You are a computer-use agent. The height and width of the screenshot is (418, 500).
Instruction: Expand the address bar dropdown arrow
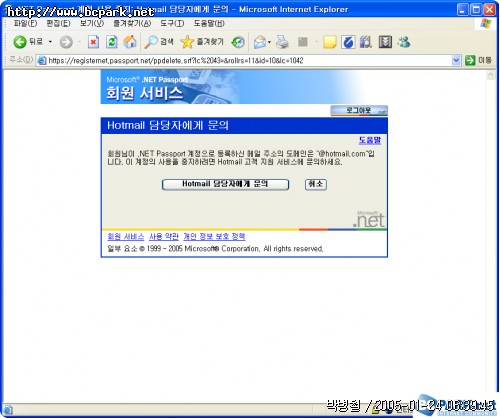tap(456, 61)
